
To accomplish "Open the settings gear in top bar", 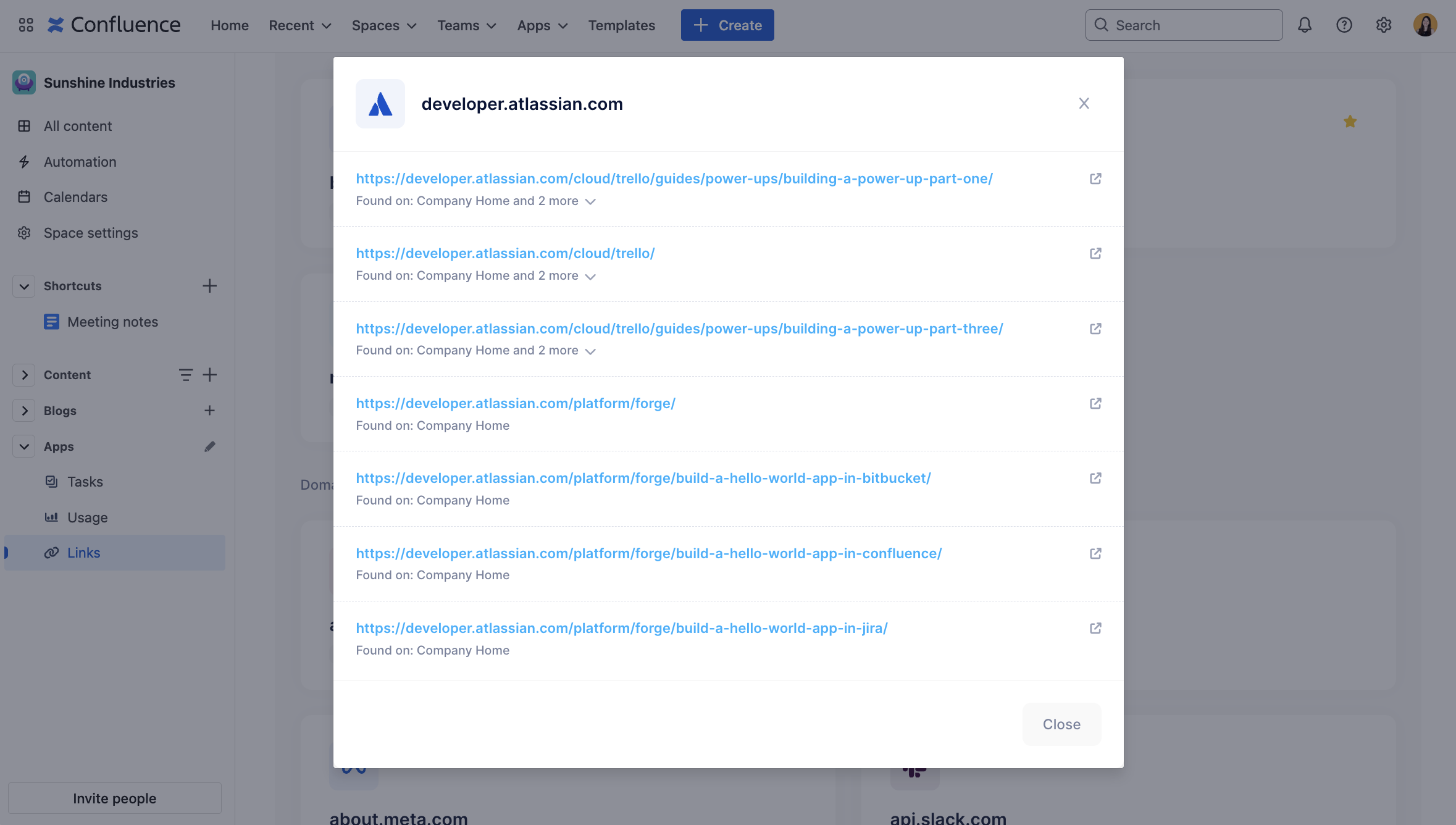I will pos(1383,25).
